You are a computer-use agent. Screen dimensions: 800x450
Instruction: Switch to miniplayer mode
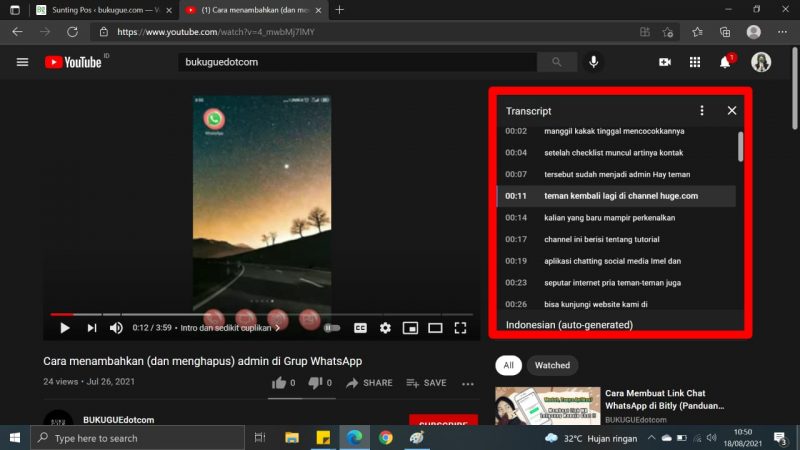click(x=410, y=328)
